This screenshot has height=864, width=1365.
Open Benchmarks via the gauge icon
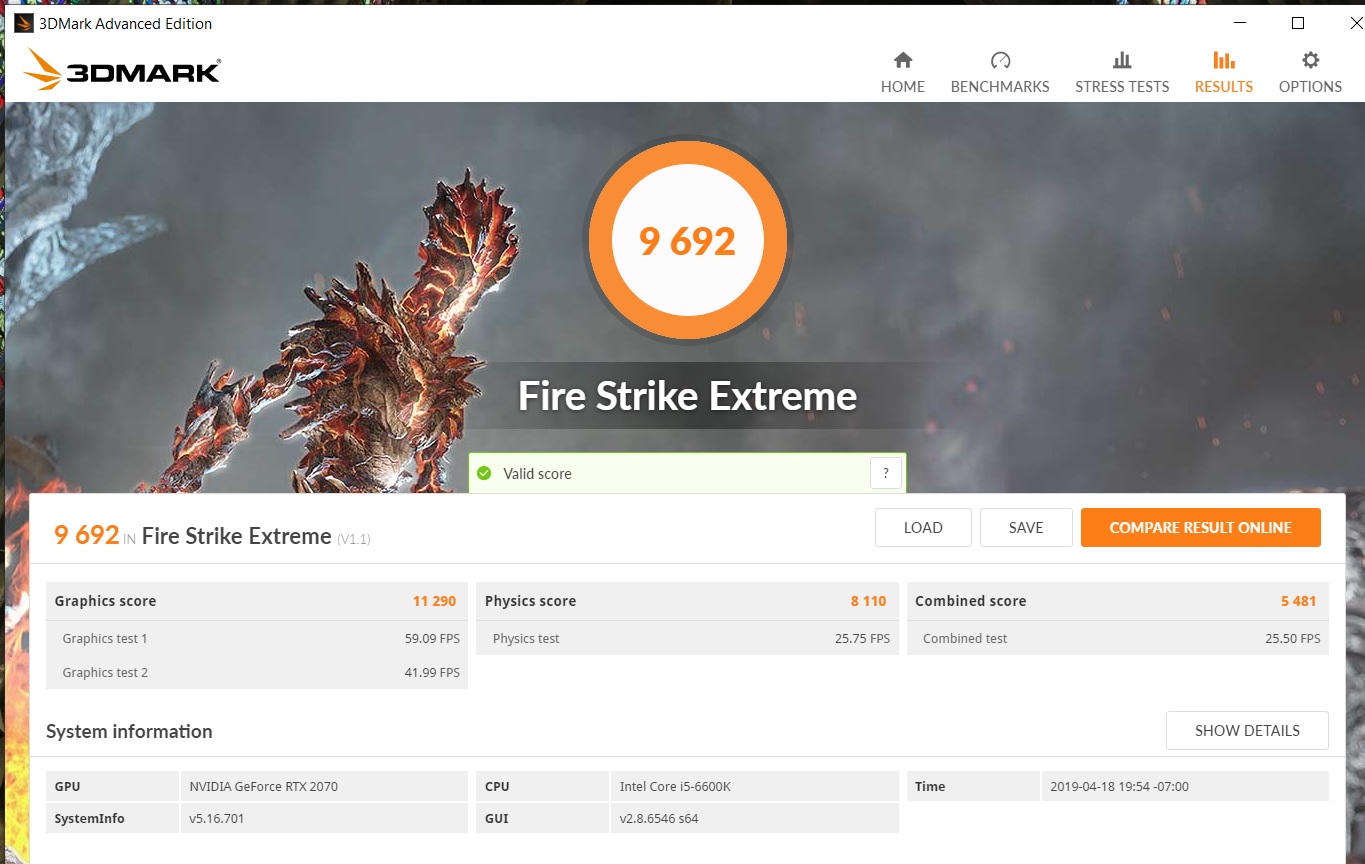(x=1000, y=60)
